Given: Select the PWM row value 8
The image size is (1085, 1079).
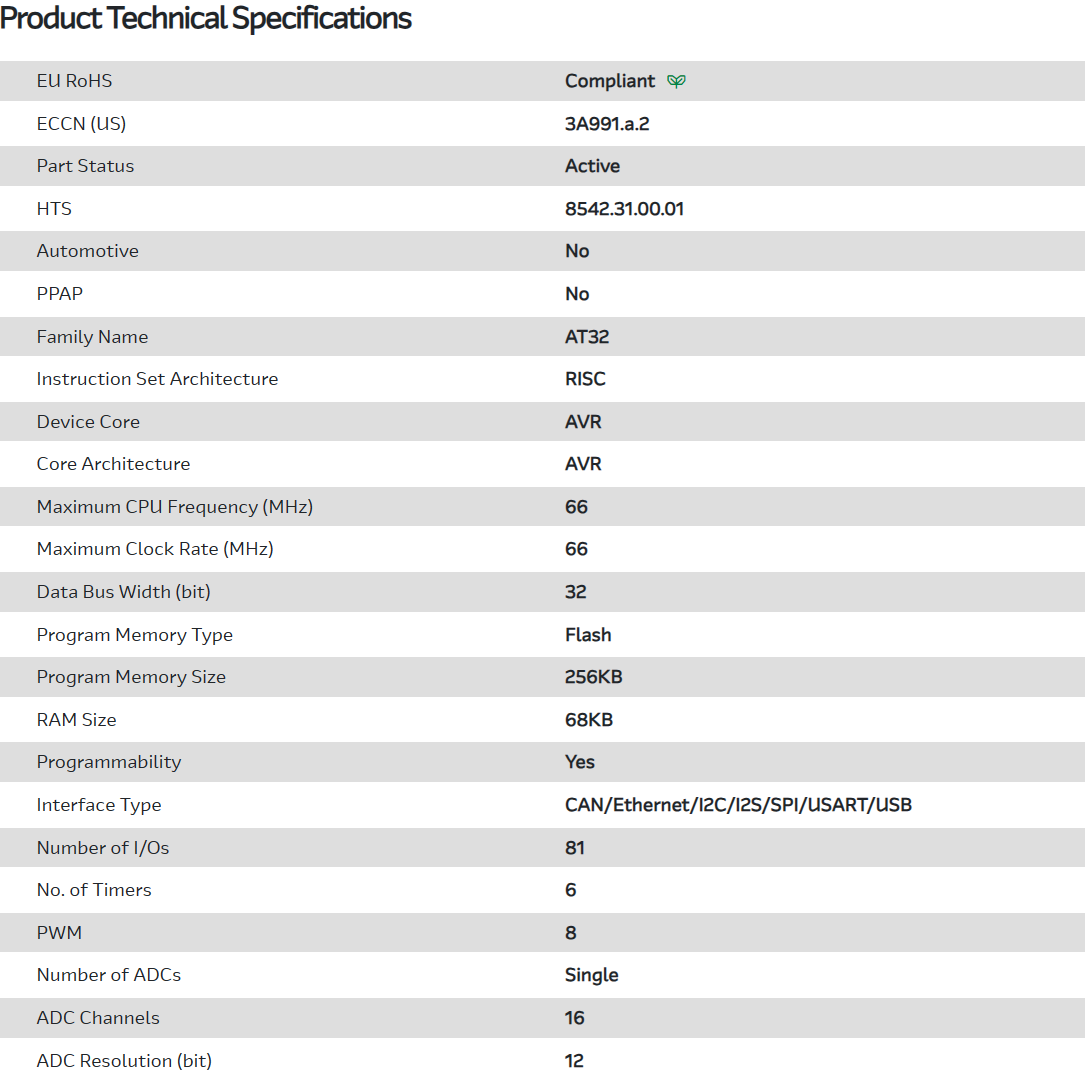Looking at the screenshot, I should pos(571,933).
